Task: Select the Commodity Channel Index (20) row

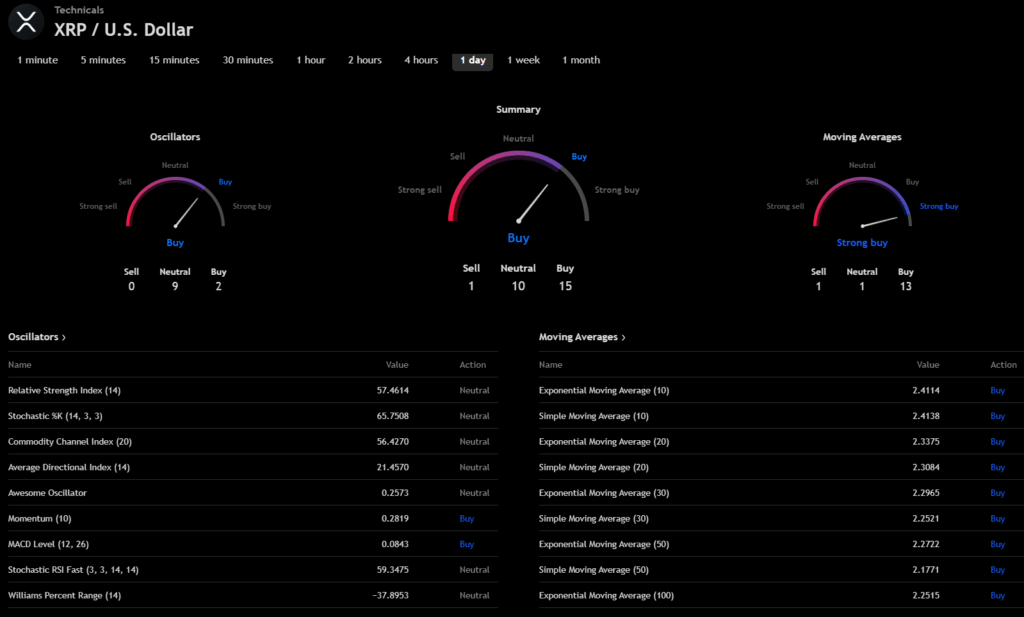Action: 253,441
